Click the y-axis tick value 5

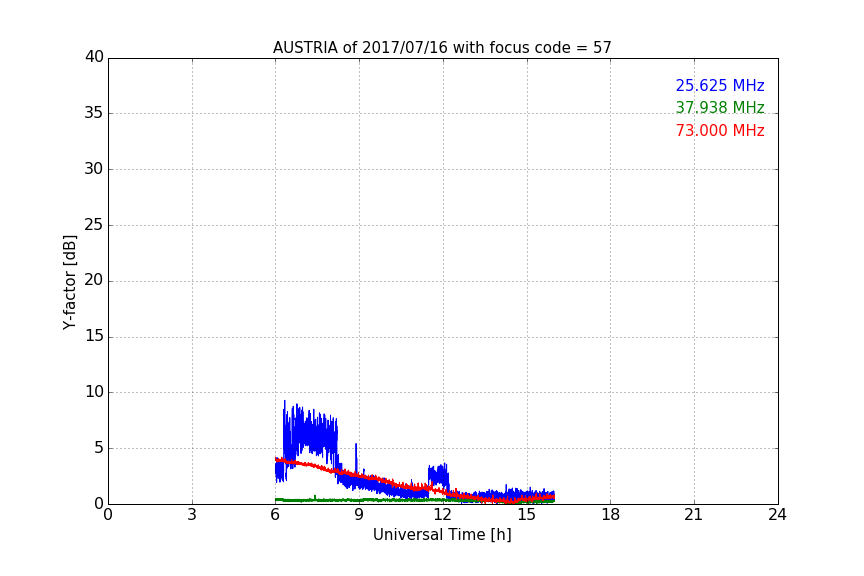tap(99, 448)
